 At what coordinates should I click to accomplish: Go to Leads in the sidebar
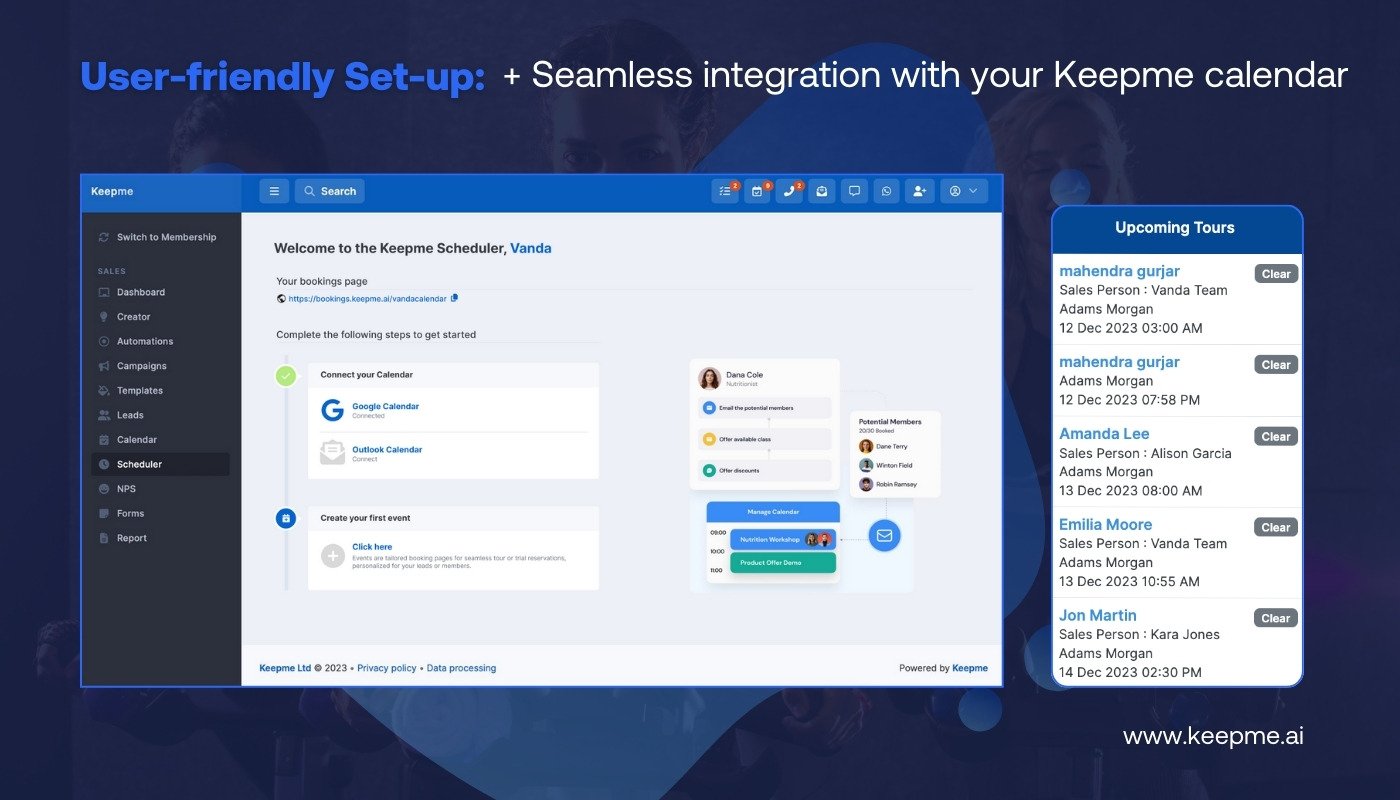(x=130, y=415)
